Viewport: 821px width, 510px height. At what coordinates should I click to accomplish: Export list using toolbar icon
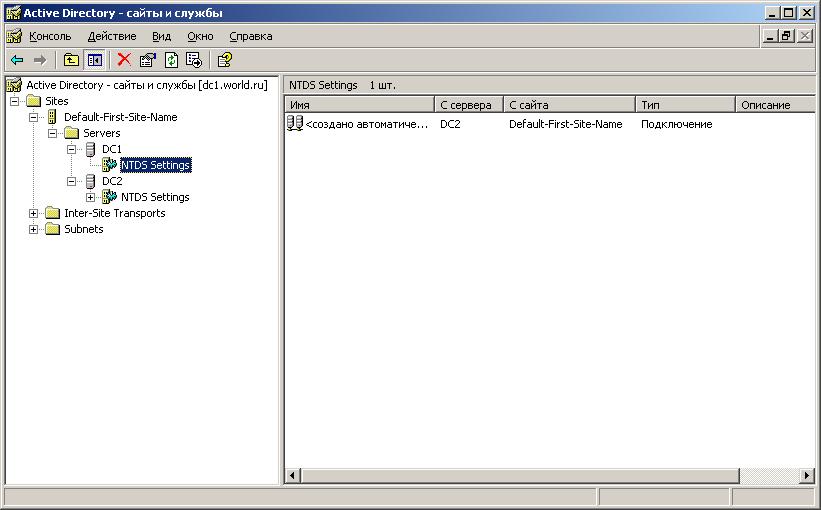tap(194, 60)
